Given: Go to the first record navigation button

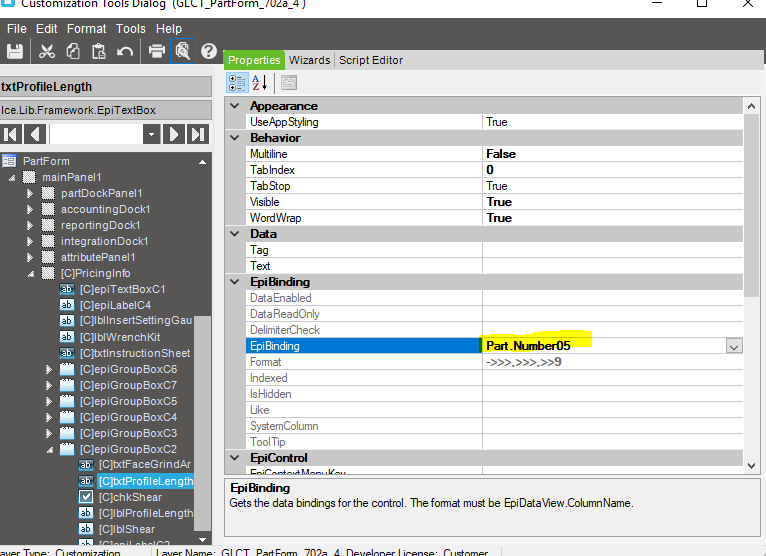Looking at the screenshot, I should 11,134.
